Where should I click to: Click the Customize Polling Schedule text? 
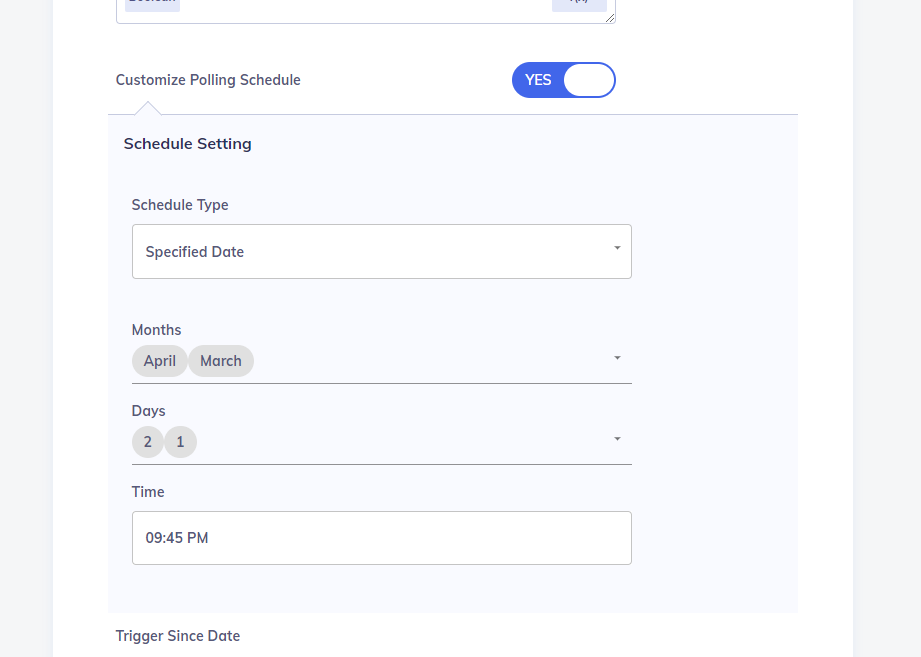click(x=207, y=79)
